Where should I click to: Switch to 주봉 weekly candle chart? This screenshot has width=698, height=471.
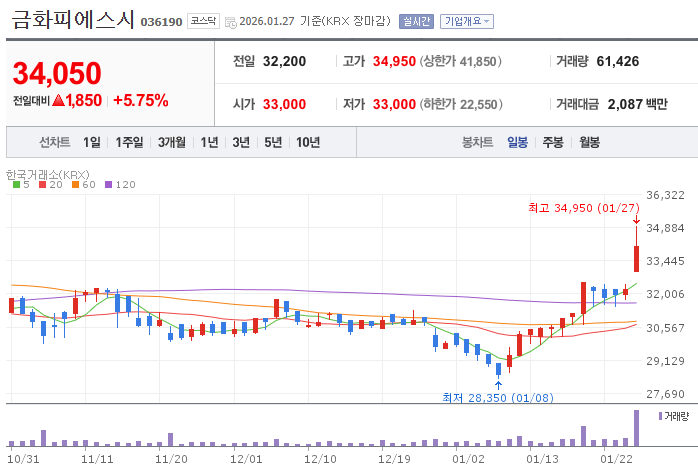point(553,142)
